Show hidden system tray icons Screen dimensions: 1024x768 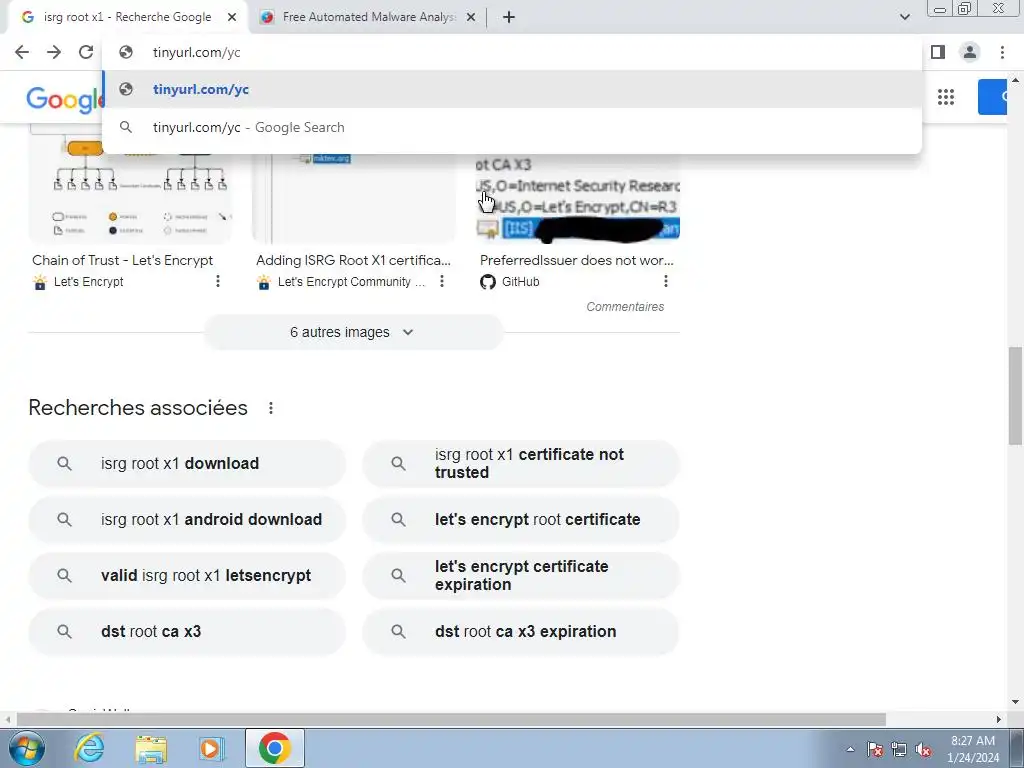pyautogui.click(x=850, y=749)
